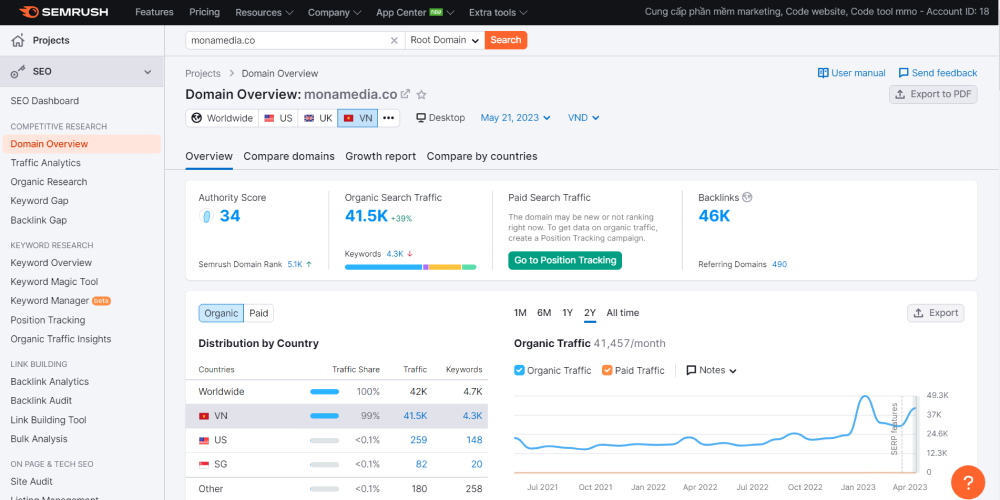Click the Backlinks globe info icon
The width and height of the screenshot is (1000, 500).
pos(747,197)
